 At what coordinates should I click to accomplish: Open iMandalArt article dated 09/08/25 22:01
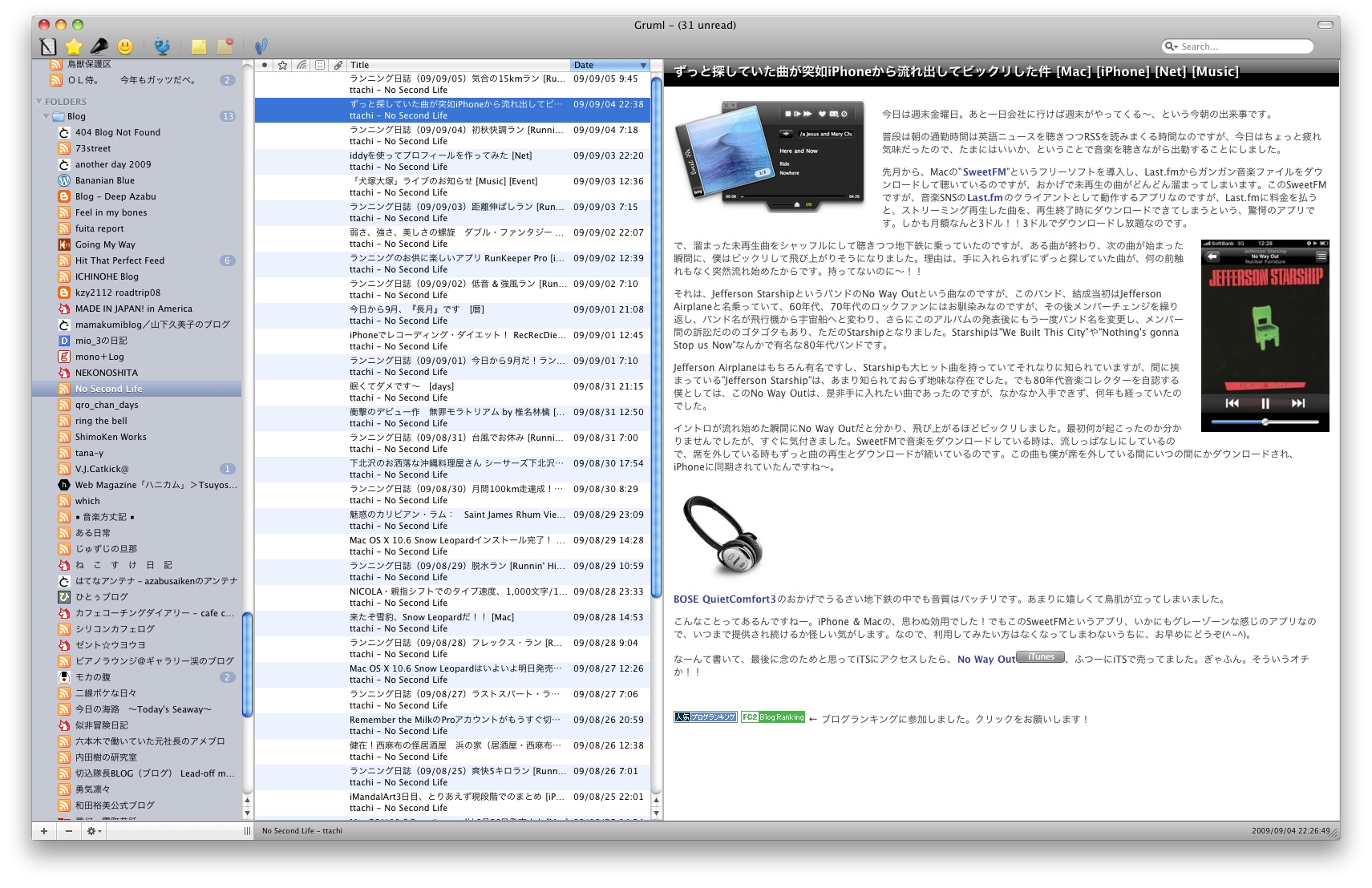[452, 802]
